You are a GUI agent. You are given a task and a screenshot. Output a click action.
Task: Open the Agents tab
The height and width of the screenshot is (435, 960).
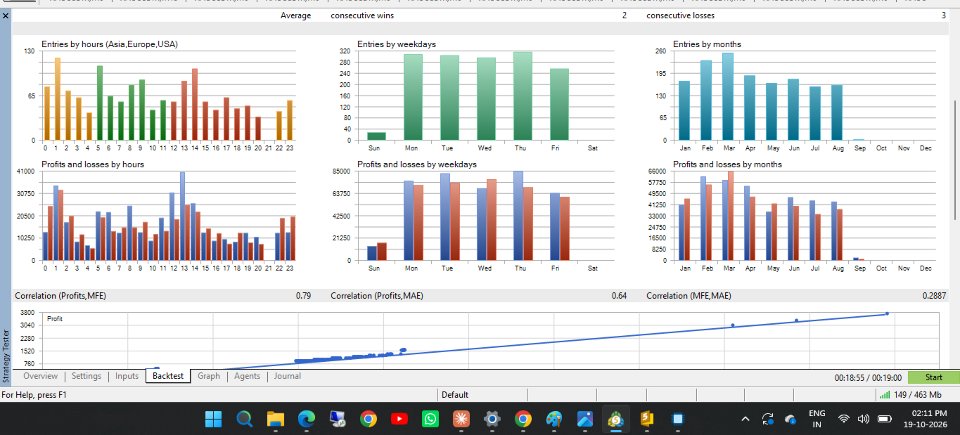click(x=247, y=376)
